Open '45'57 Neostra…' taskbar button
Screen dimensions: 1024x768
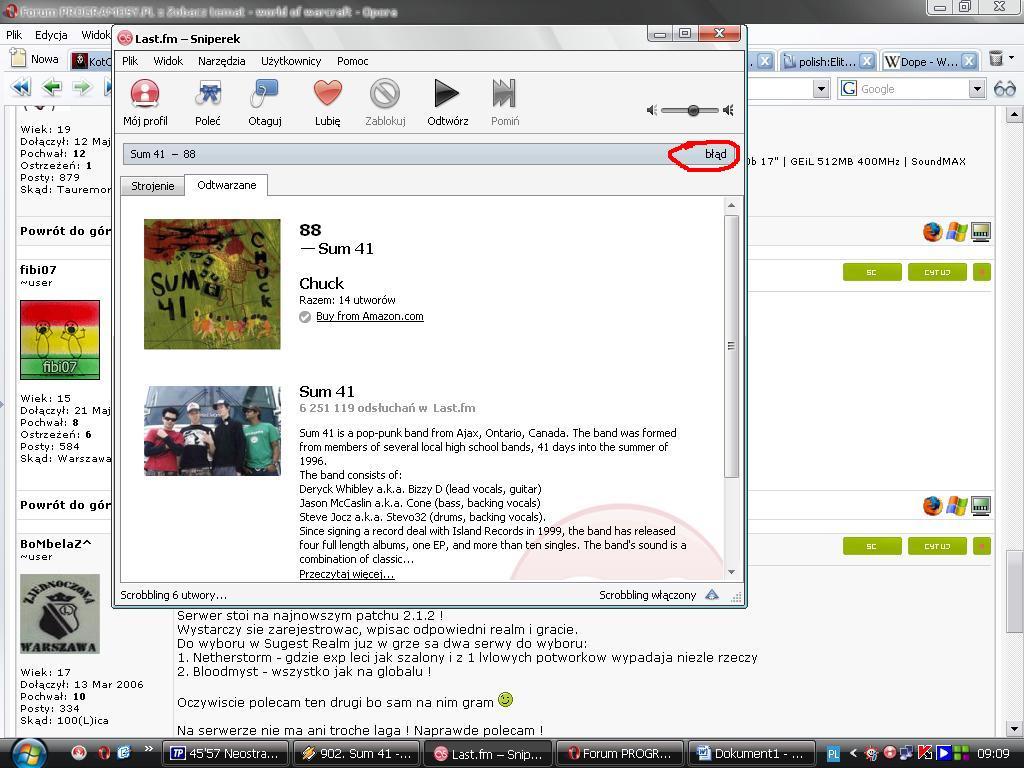point(225,754)
